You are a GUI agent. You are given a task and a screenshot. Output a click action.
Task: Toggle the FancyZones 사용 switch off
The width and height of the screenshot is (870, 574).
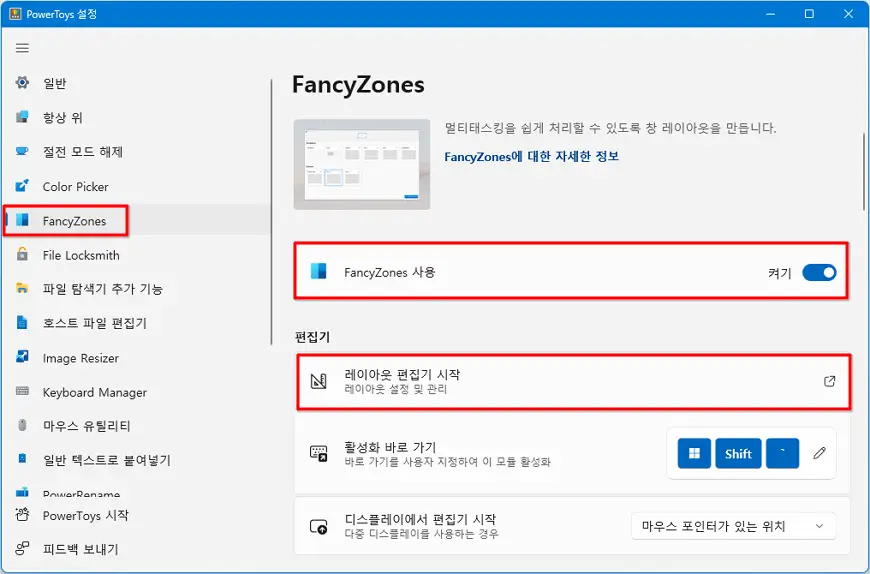tap(819, 273)
